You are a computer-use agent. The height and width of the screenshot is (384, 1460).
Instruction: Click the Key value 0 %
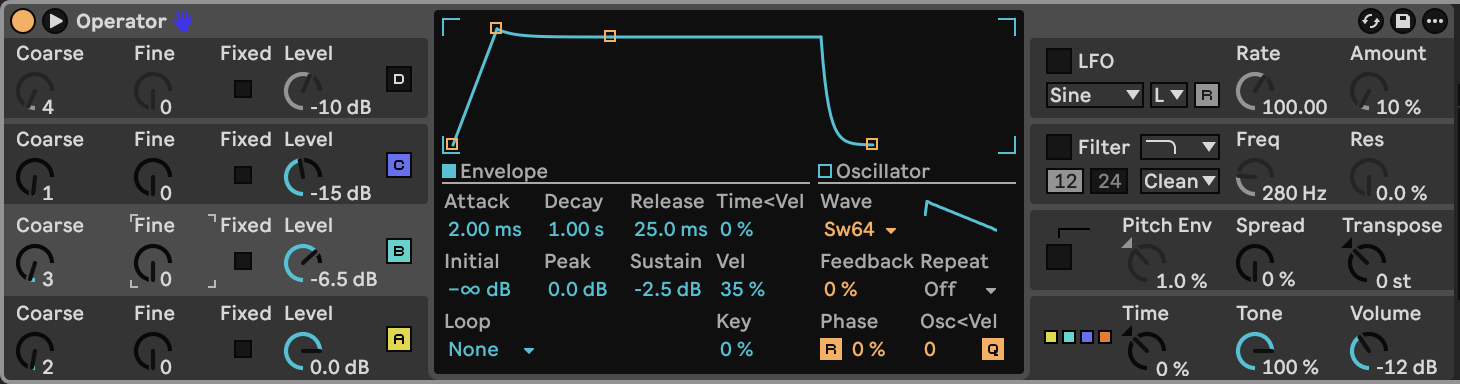(736, 349)
